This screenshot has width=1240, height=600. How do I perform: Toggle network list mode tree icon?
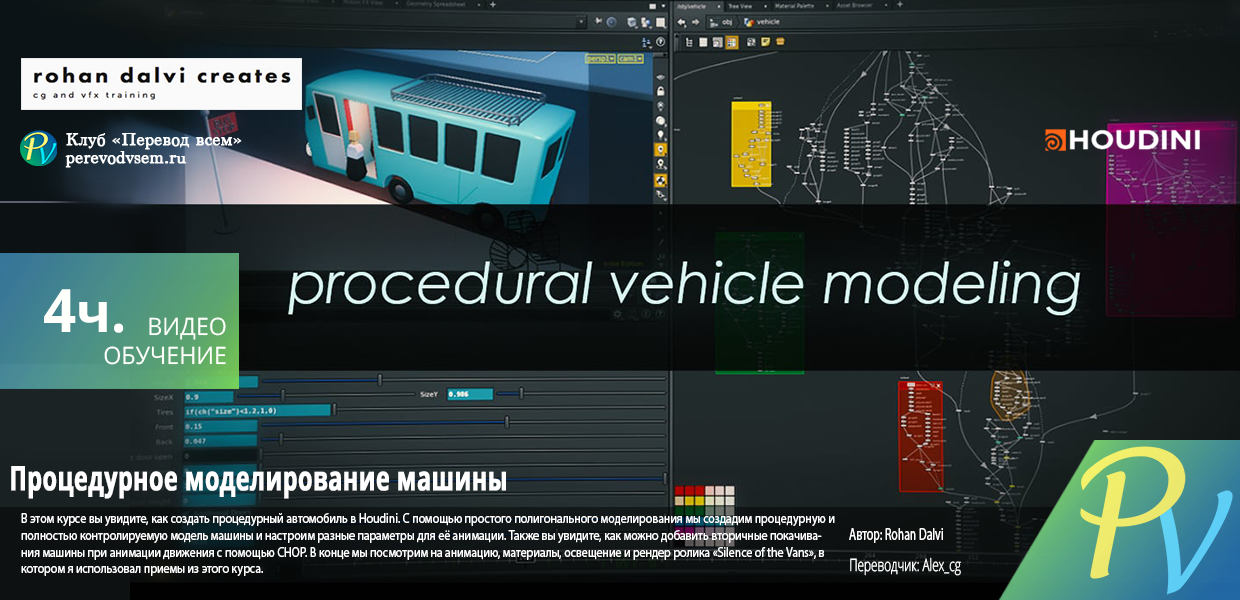tap(689, 42)
